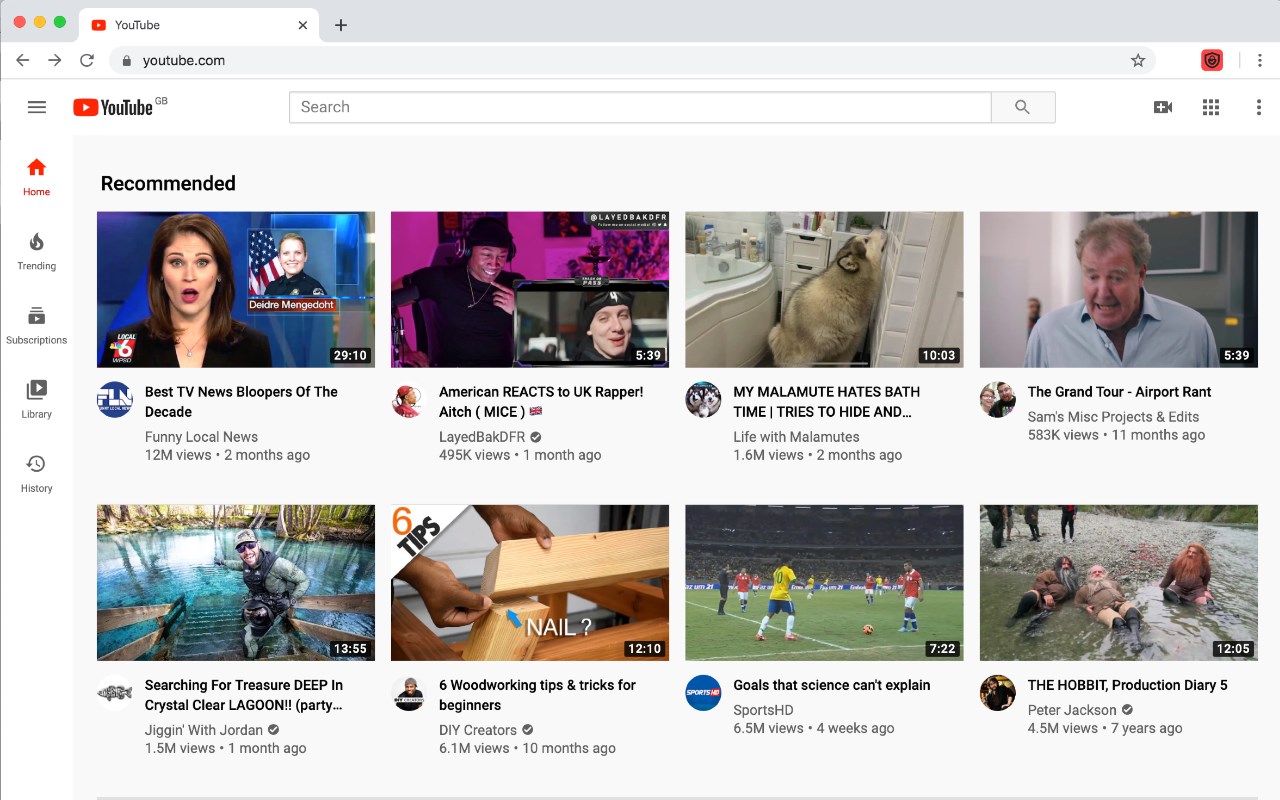This screenshot has width=1280, height=800.
Task: Click the search magnifier button
Action: (1022, 107)
